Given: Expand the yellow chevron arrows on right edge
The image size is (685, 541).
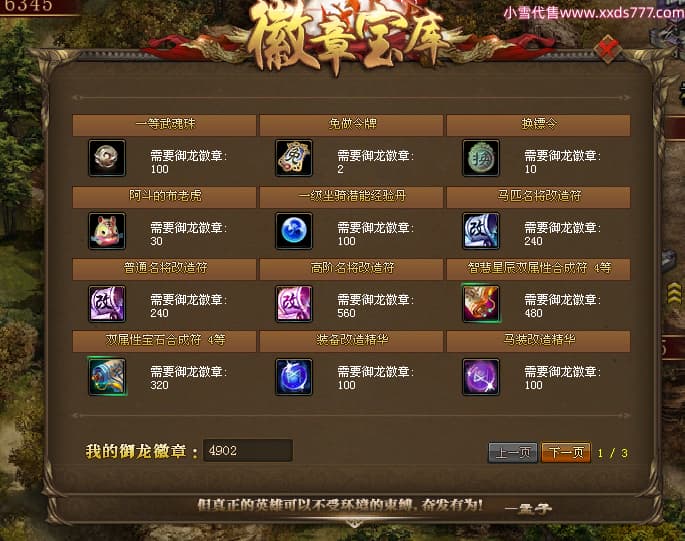Looking at the screenshot, I should pos(675,293).
